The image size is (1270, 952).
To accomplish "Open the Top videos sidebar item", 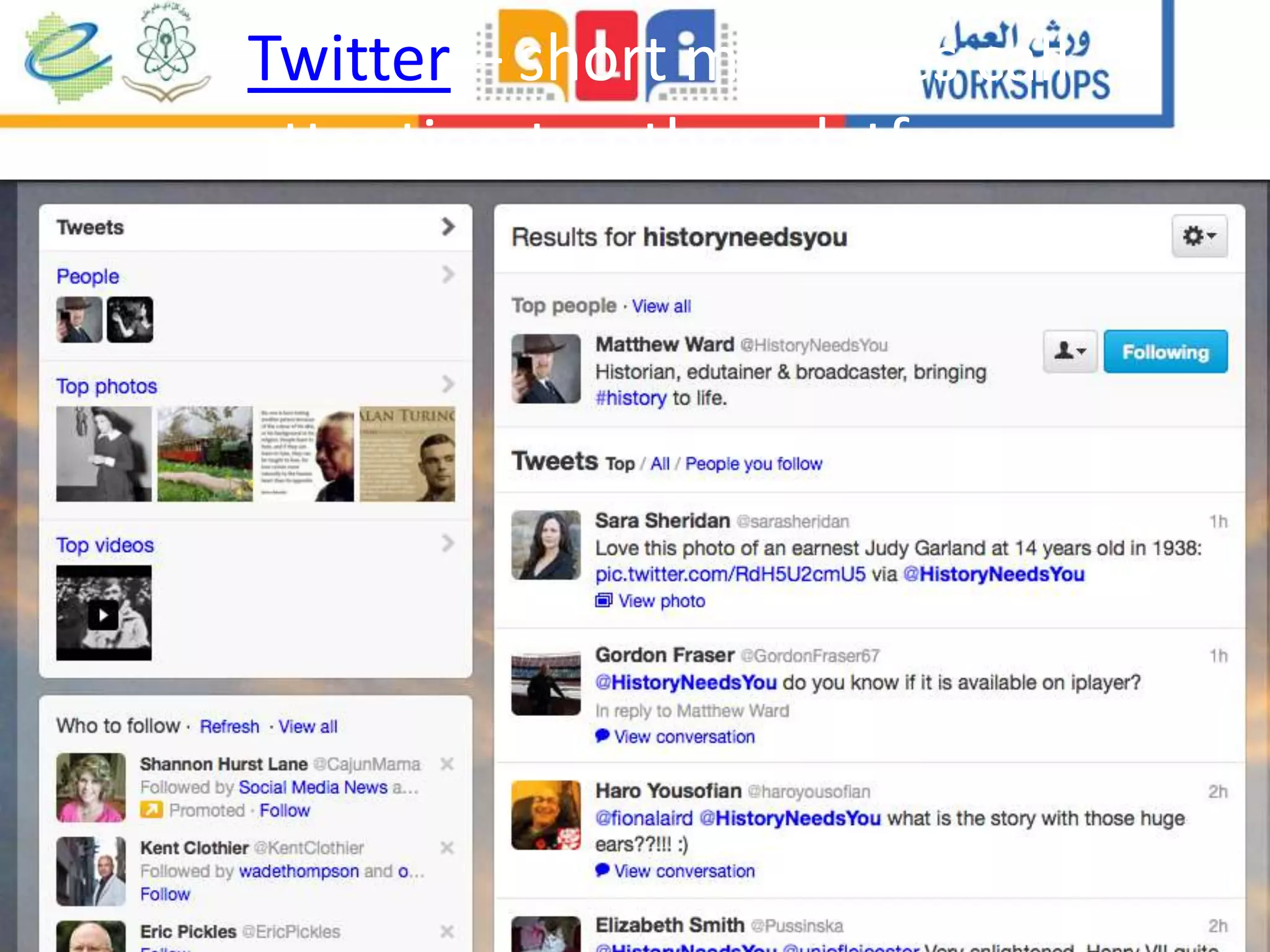I will [105, 545].
